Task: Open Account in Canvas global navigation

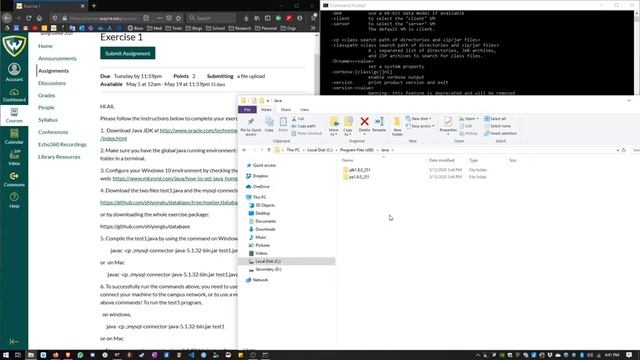Action: coord(14,72)
